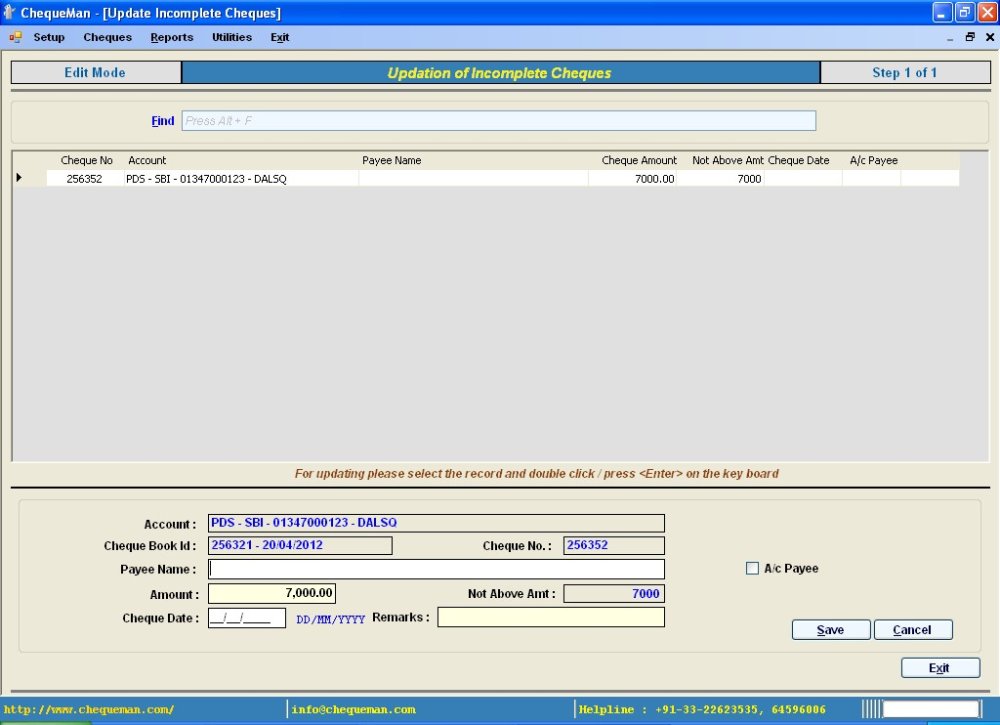Open the Cheques menu
Viewport: 1000px width, 725px height.
tap(107, 37)
